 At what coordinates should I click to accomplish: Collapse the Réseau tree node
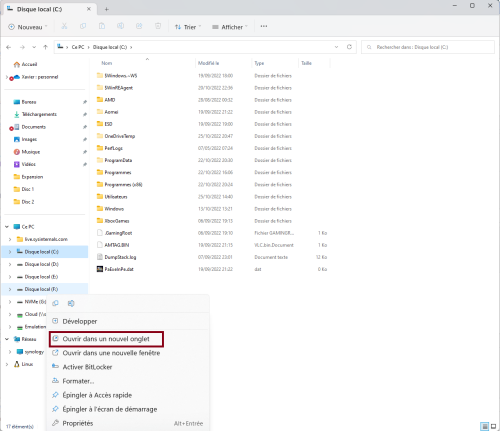tap(7, 339)
